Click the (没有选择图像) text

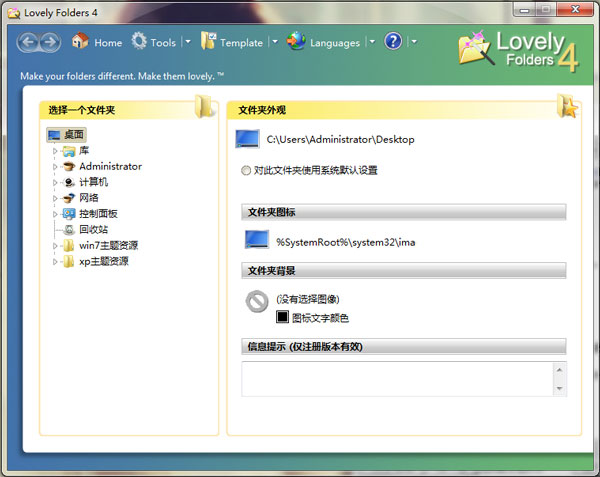(x=308, y=299)
